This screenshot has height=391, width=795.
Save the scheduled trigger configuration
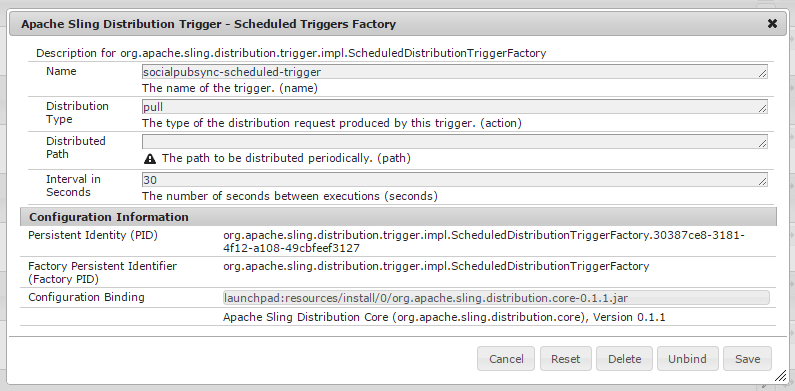747,359
